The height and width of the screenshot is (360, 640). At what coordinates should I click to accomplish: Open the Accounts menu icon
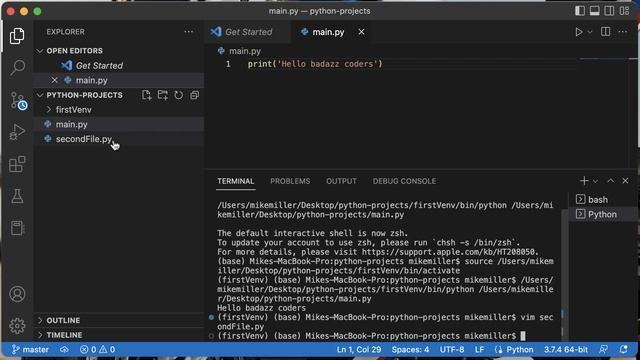click(x=17, y=294)
